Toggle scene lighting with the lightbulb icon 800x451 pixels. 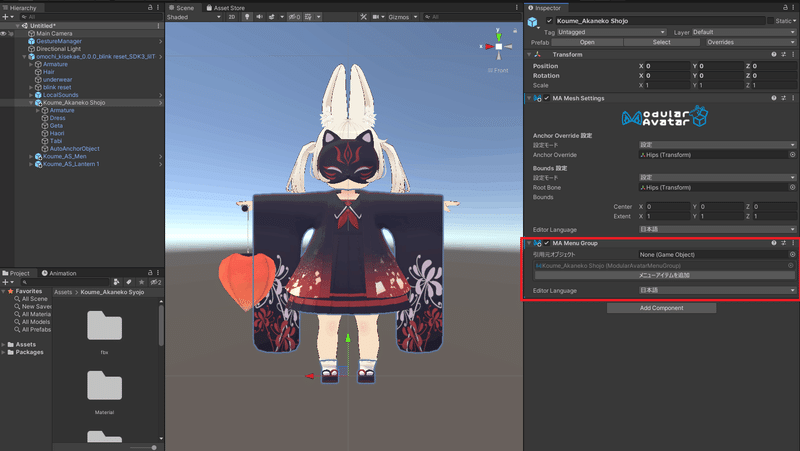pyautogui.click(x=247, y=17)
